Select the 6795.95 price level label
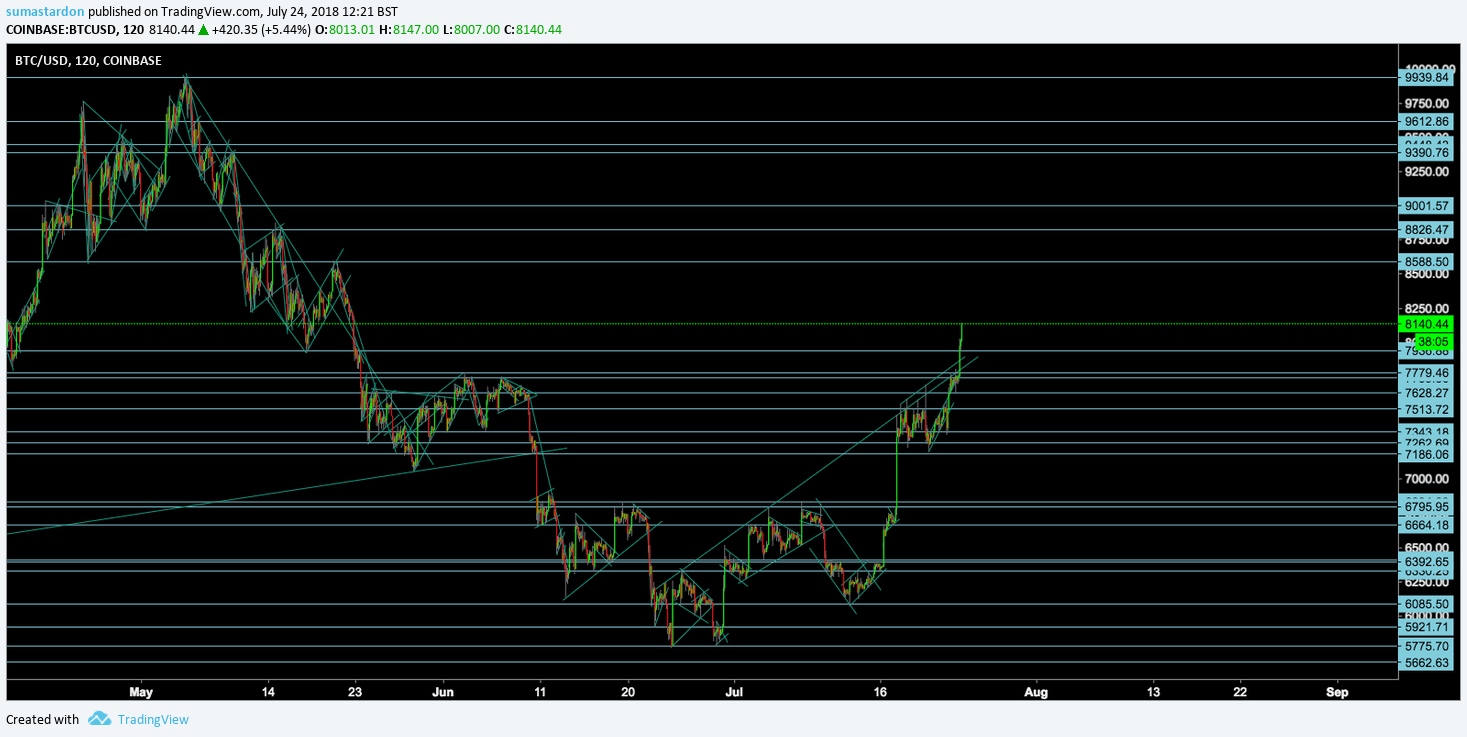The image size is (1467, 737). (1427, 507)
